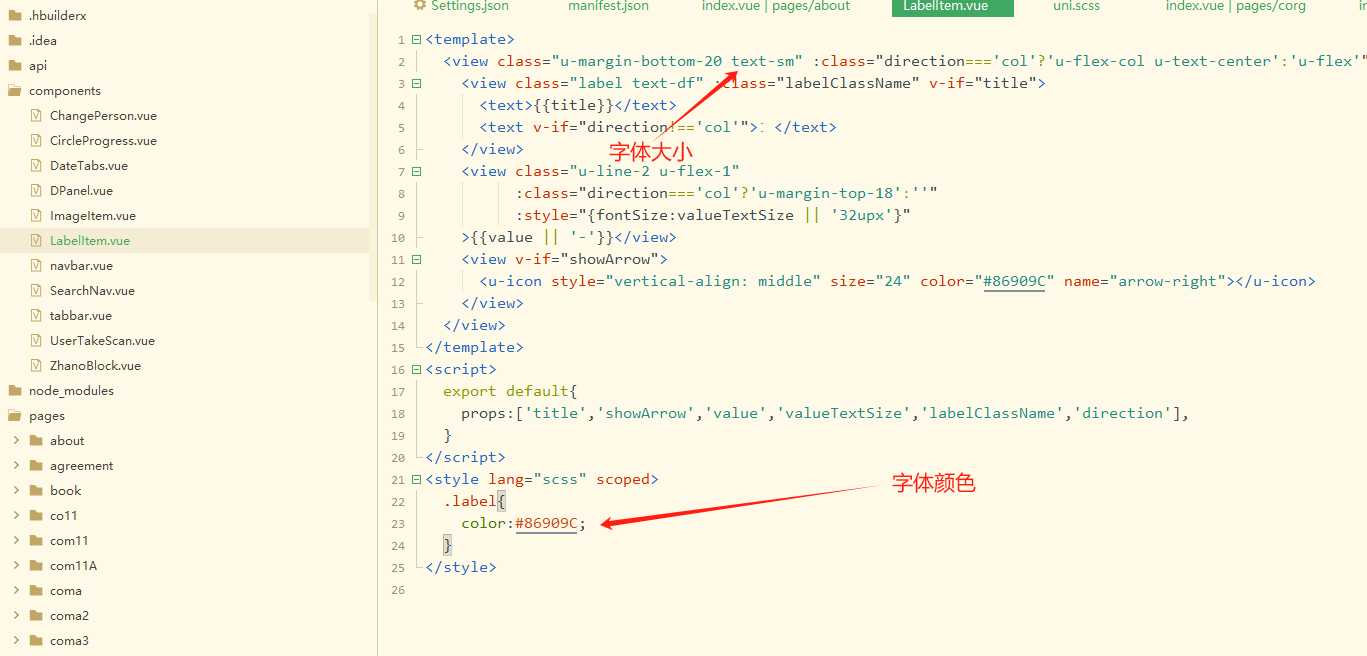Click the folder icon of book
This screenshot has width=1367, height=656.
point(36,490)
